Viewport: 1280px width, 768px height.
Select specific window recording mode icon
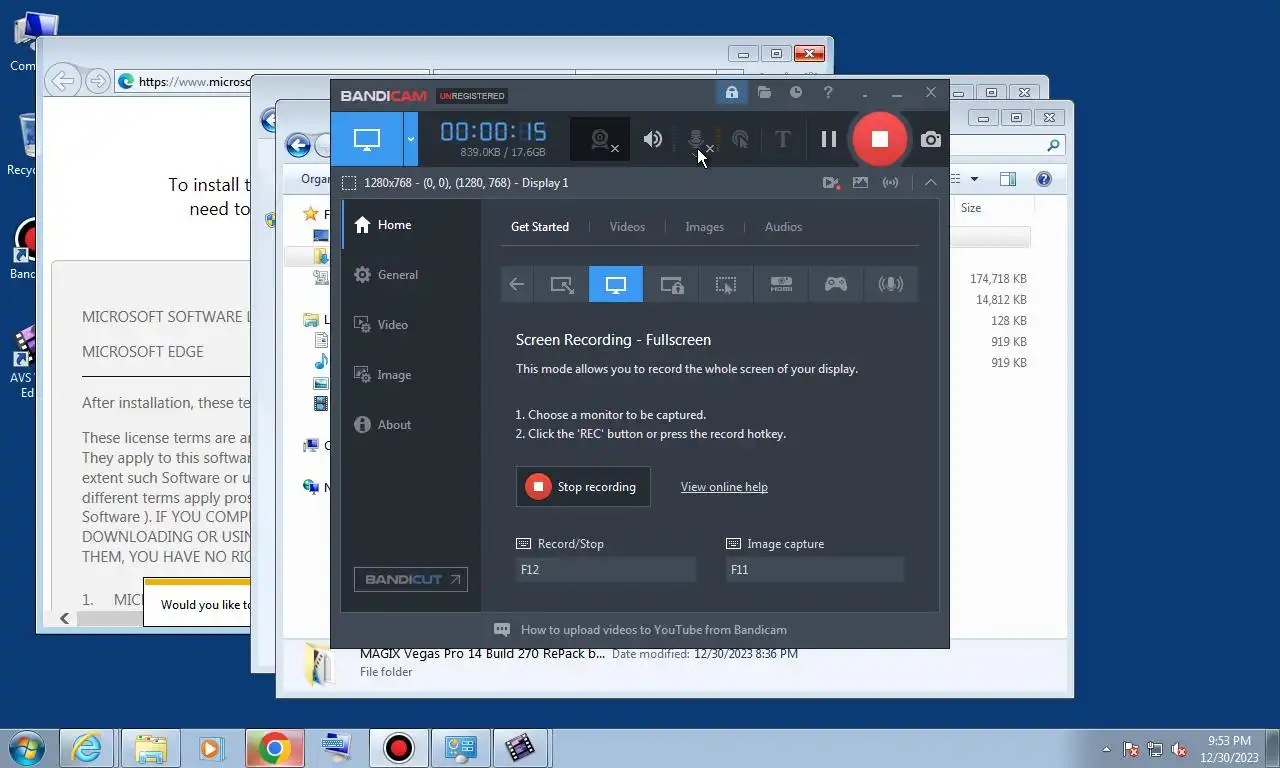pos(672,284)
